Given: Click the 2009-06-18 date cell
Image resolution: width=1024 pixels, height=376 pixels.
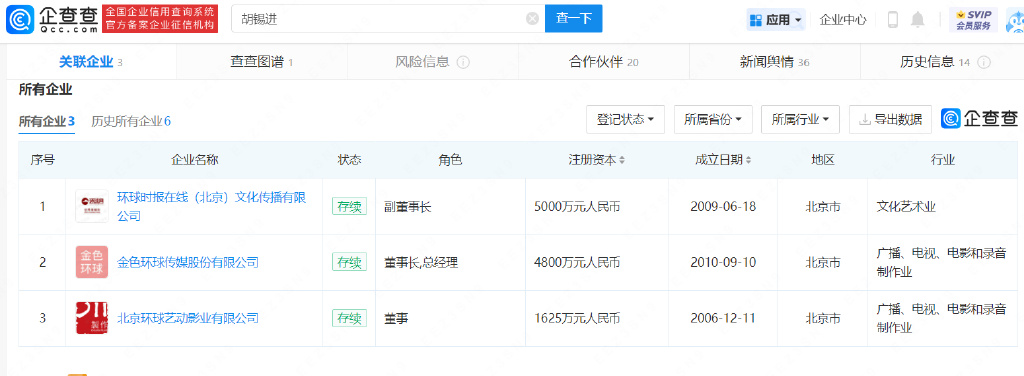Looking at the screenshot, I should (x=723, y=207).
